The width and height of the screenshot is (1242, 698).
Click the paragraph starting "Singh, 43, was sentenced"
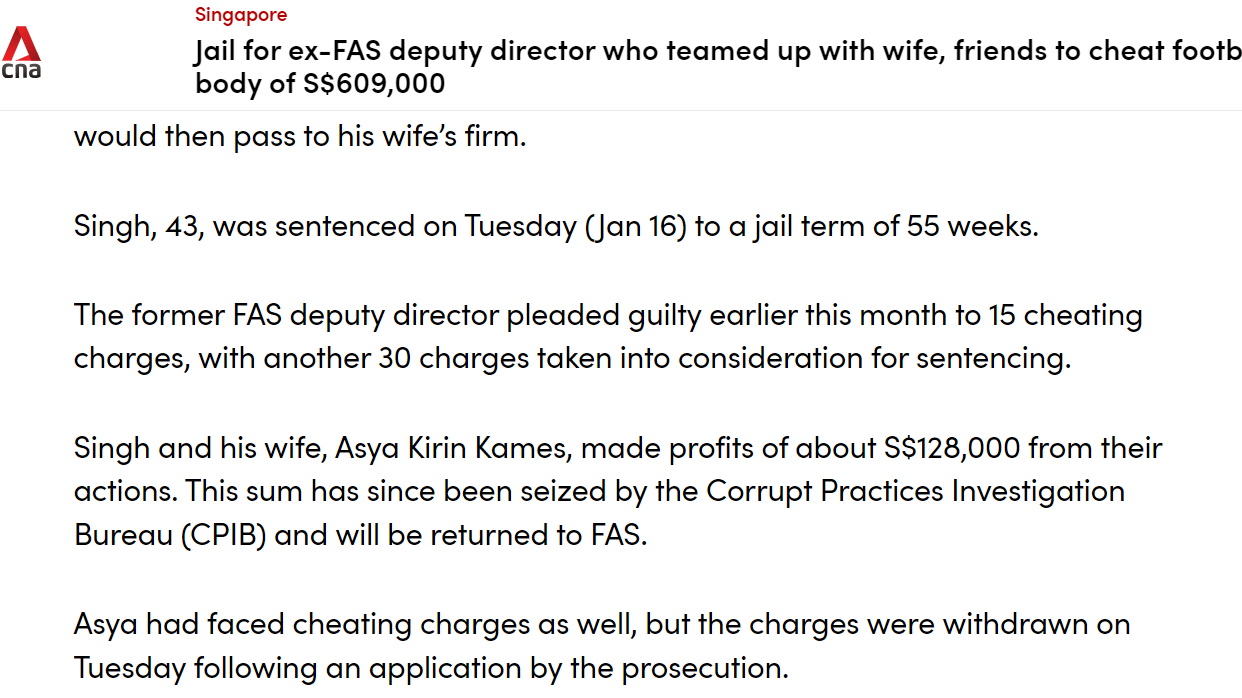point(557,226)
